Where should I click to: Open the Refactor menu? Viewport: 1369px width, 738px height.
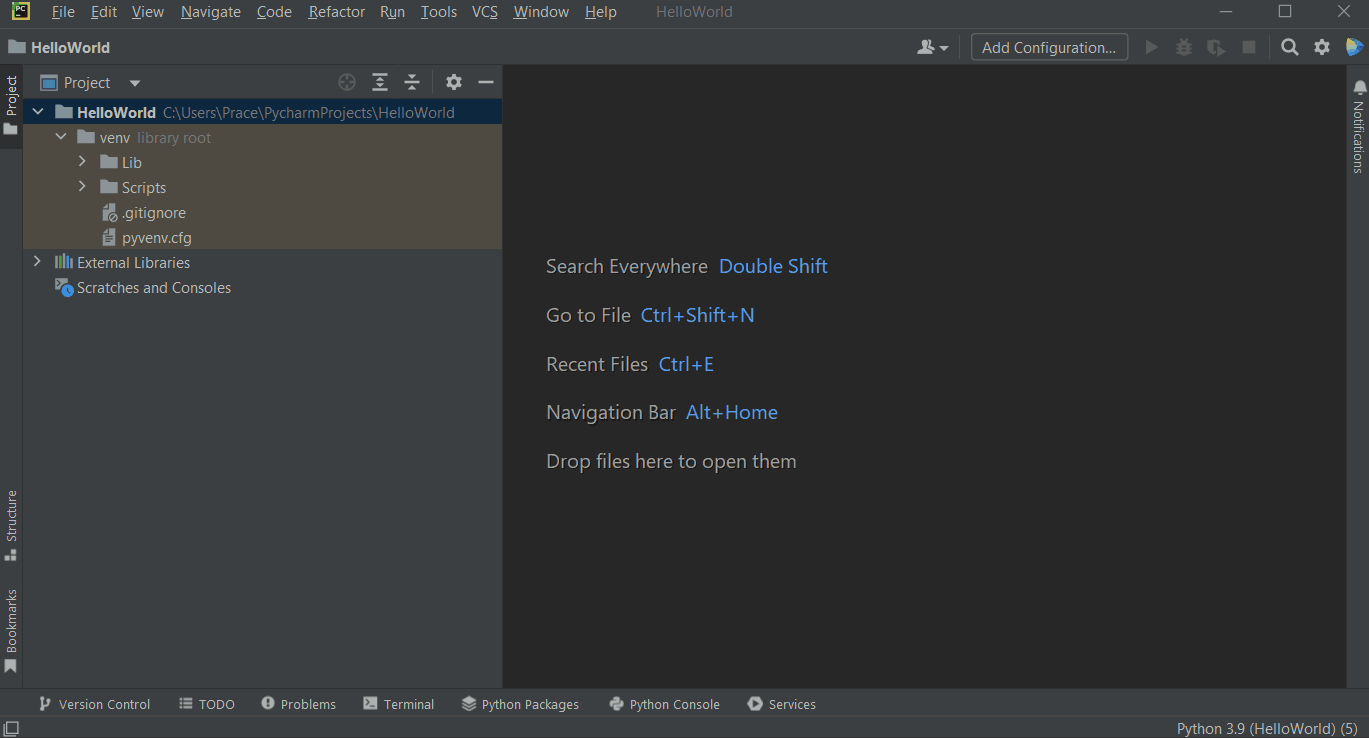click(337, 12)
